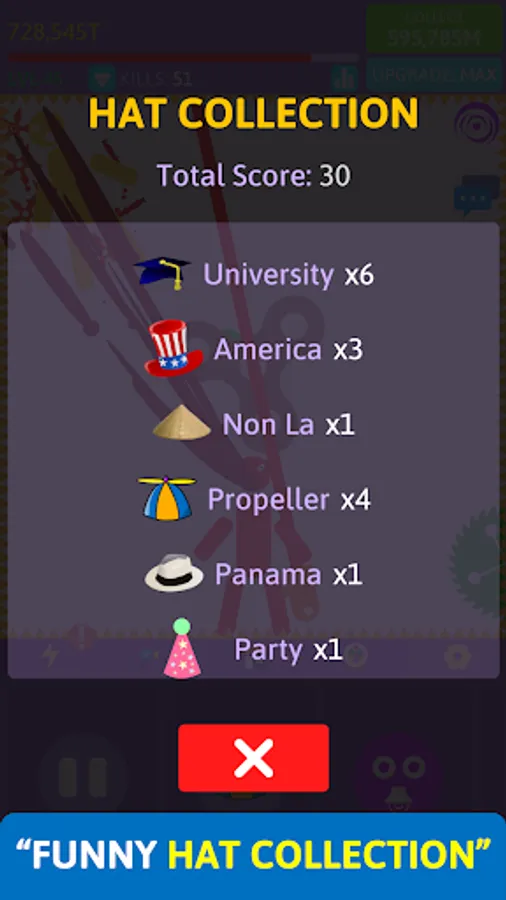The height and width of the screenshot is (900, 506).
Task: Click the dimmed pause button
Action: point(83,776)
